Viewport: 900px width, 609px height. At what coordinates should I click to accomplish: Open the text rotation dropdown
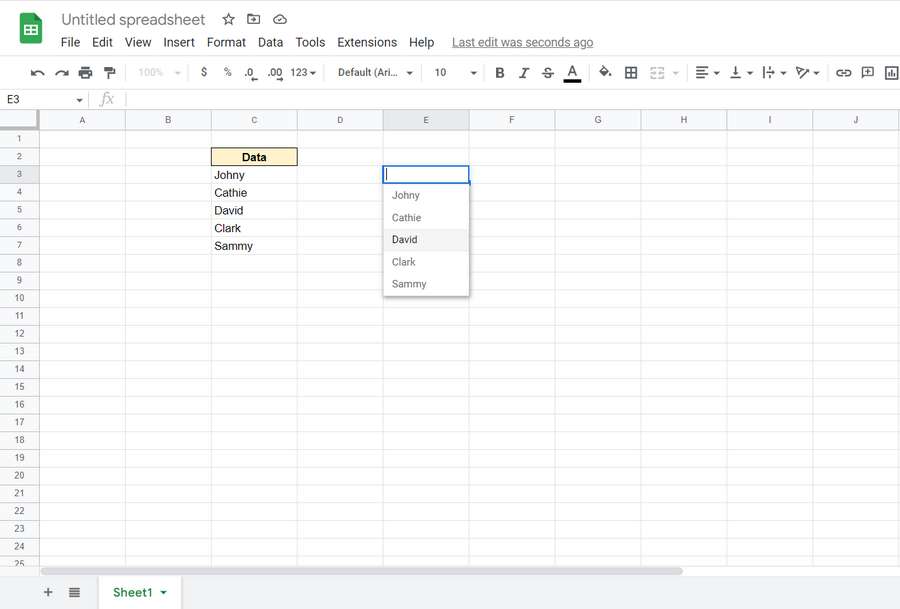point(807,73)
